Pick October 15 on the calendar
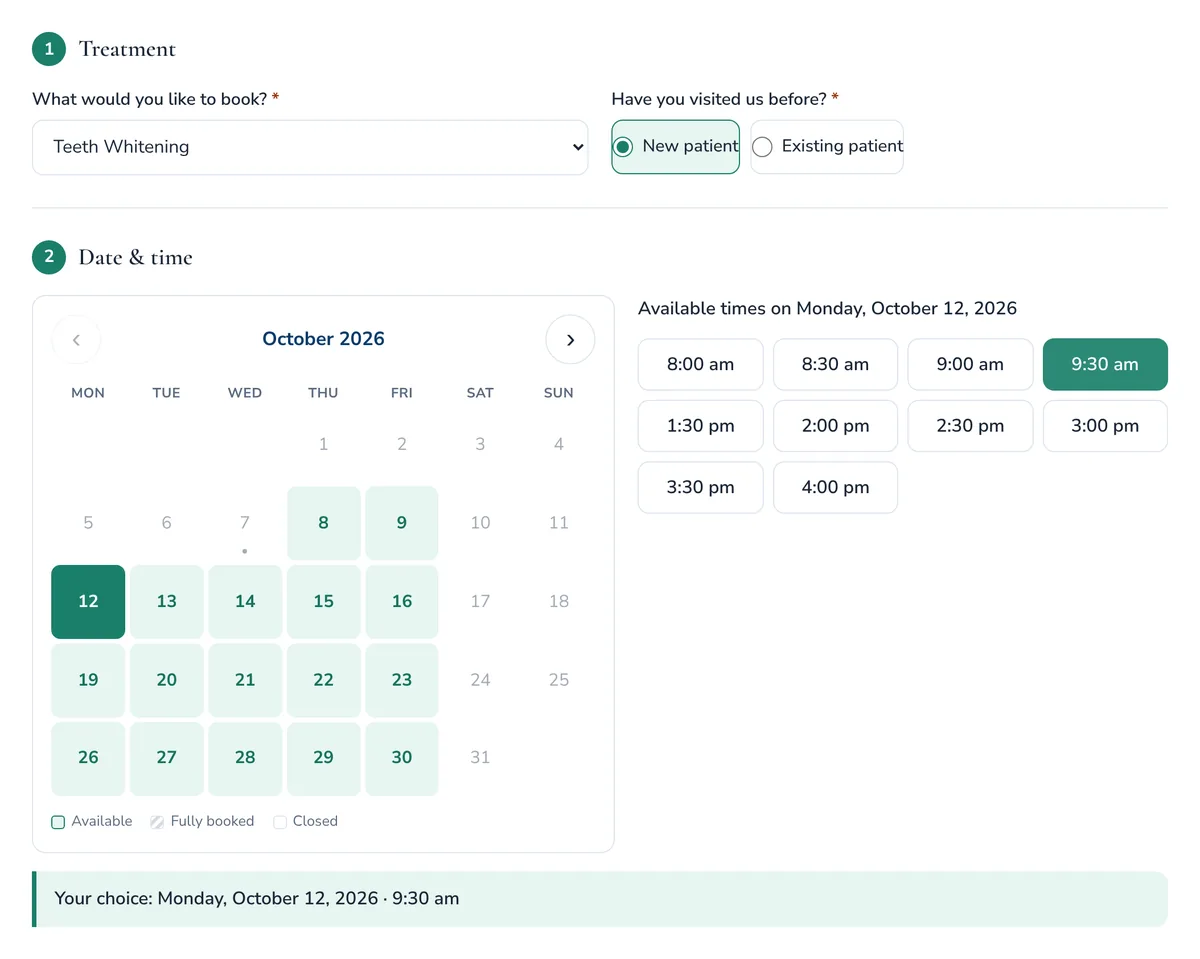Viewport: 1200px width, 959px height. tap(323, 602)
